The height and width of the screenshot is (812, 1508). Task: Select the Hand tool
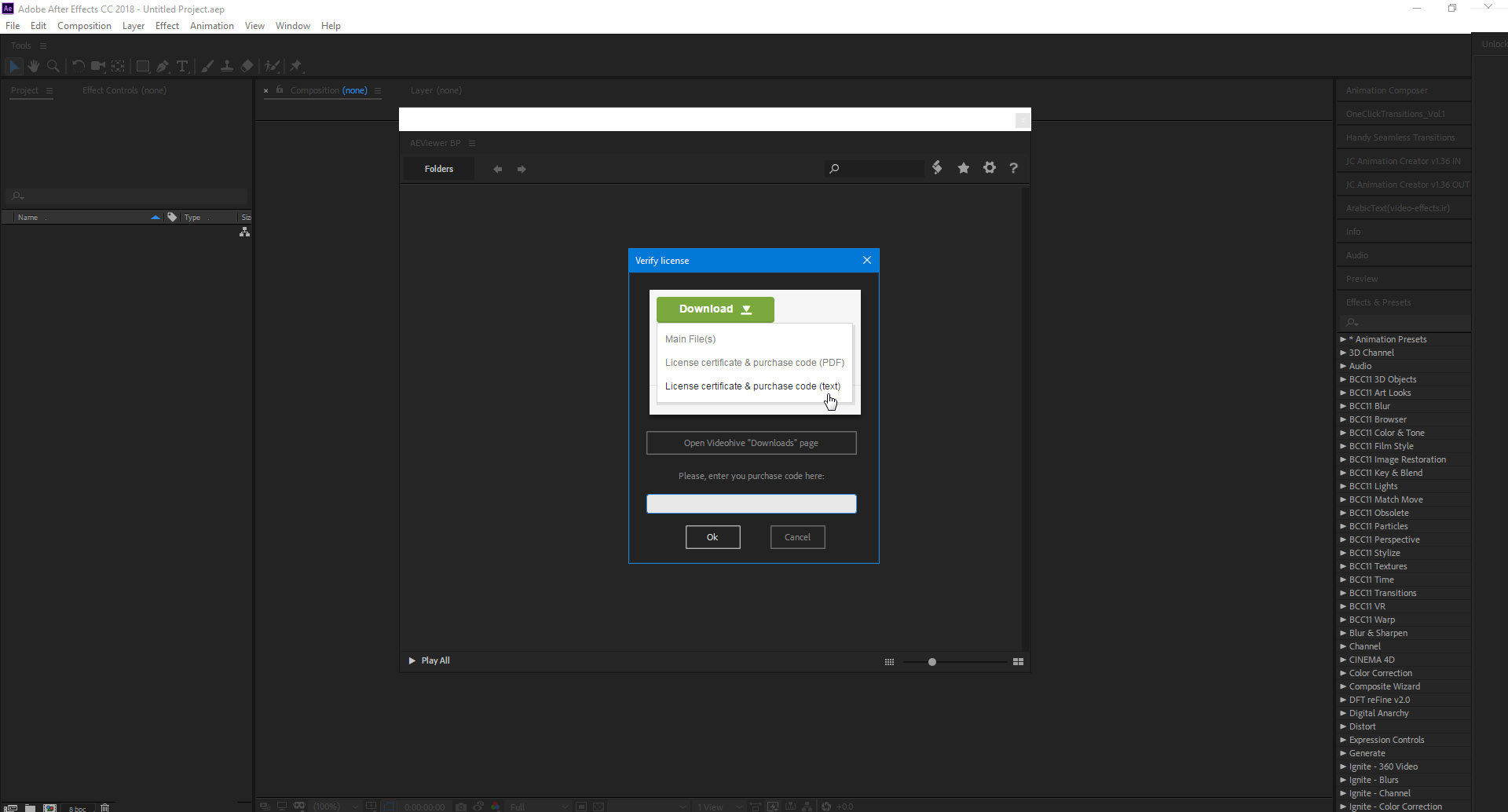pos(34,67)
